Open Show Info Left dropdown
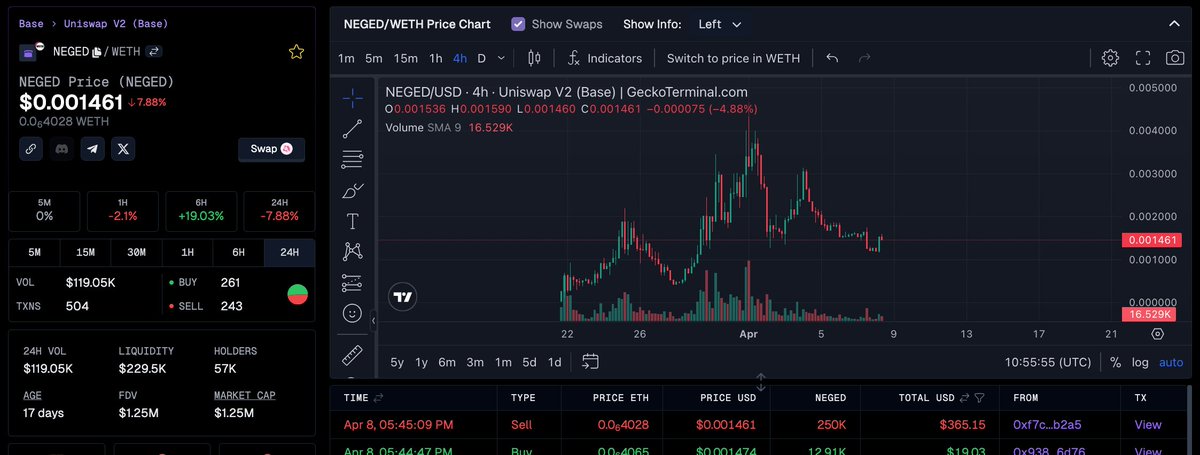This screenshot has width=1200, height=455. coord(720,23)
